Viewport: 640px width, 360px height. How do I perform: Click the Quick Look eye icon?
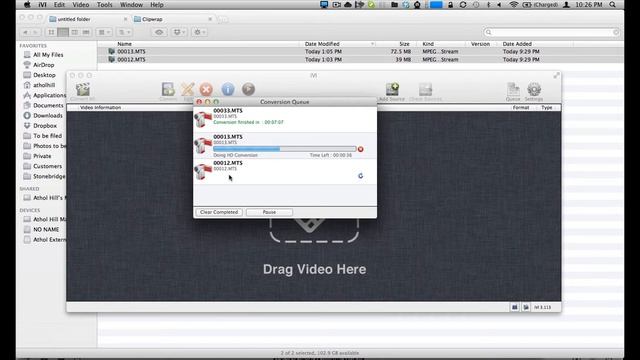pyautogui.click(x=159, y=32)
